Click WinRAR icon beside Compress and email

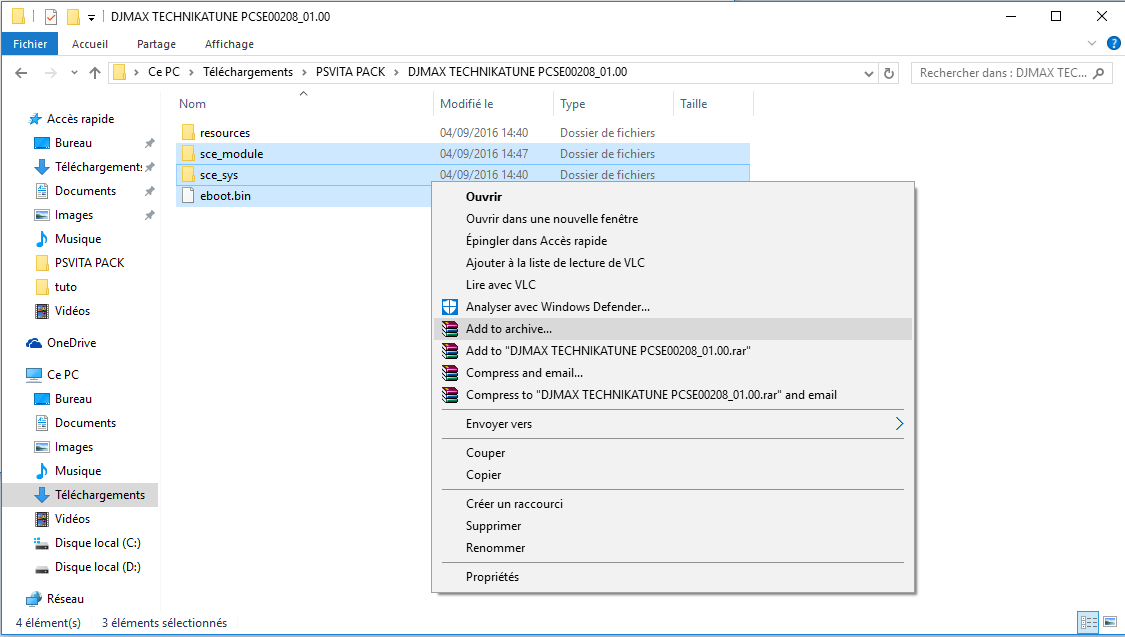click(450, 373)
